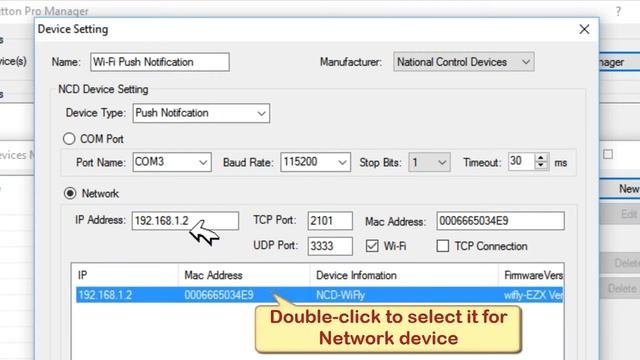Screen dimensions: 640x360
Task: Toggle the checkbox in the main window behind
Action: click(x=608, y=154)
